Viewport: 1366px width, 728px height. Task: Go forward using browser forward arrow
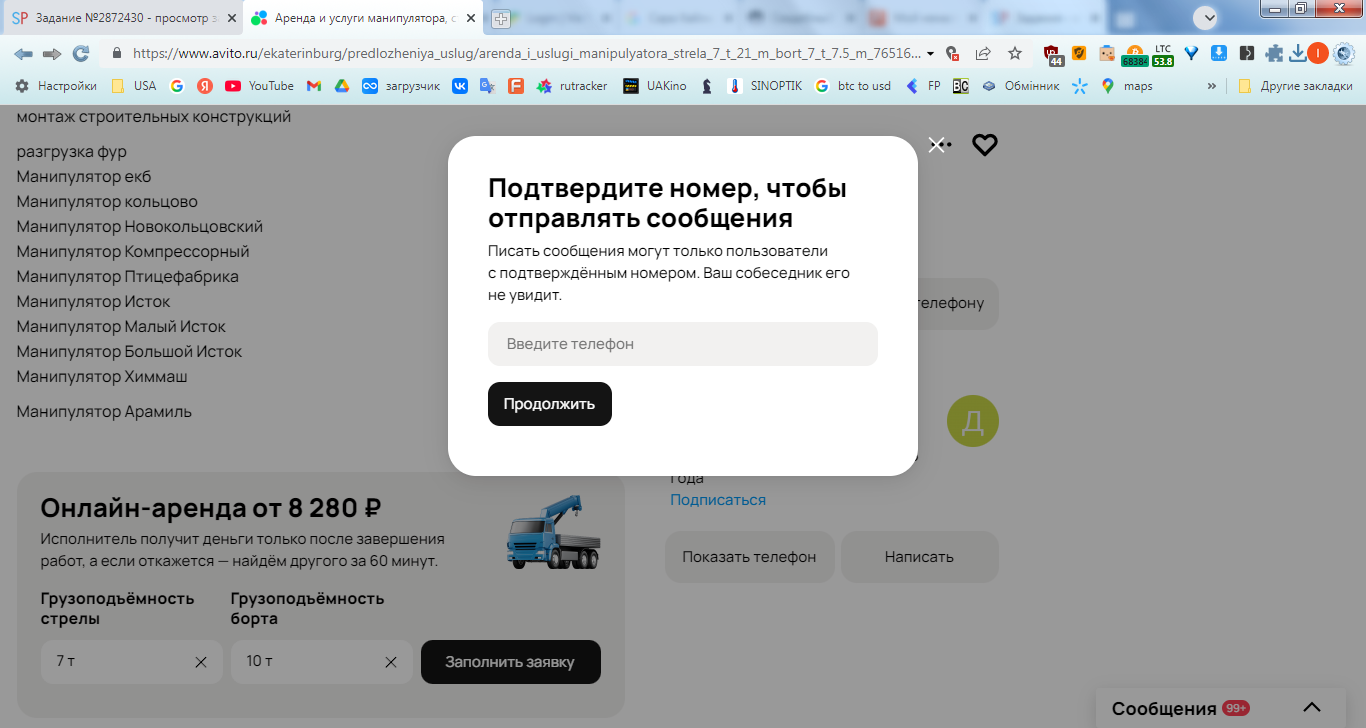(x=52, y=54)
